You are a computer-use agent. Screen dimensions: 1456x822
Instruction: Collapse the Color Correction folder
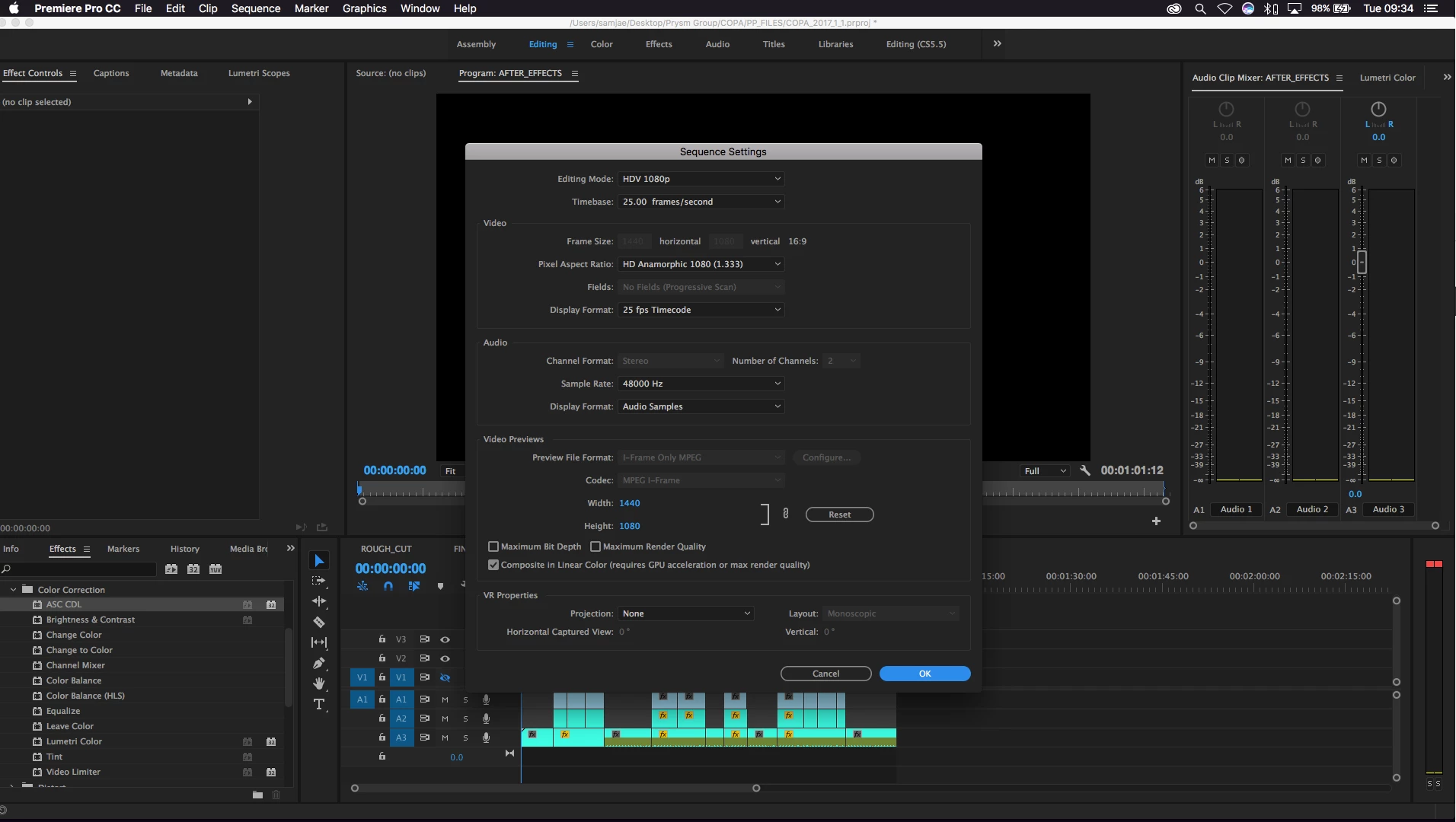(13, 589)
